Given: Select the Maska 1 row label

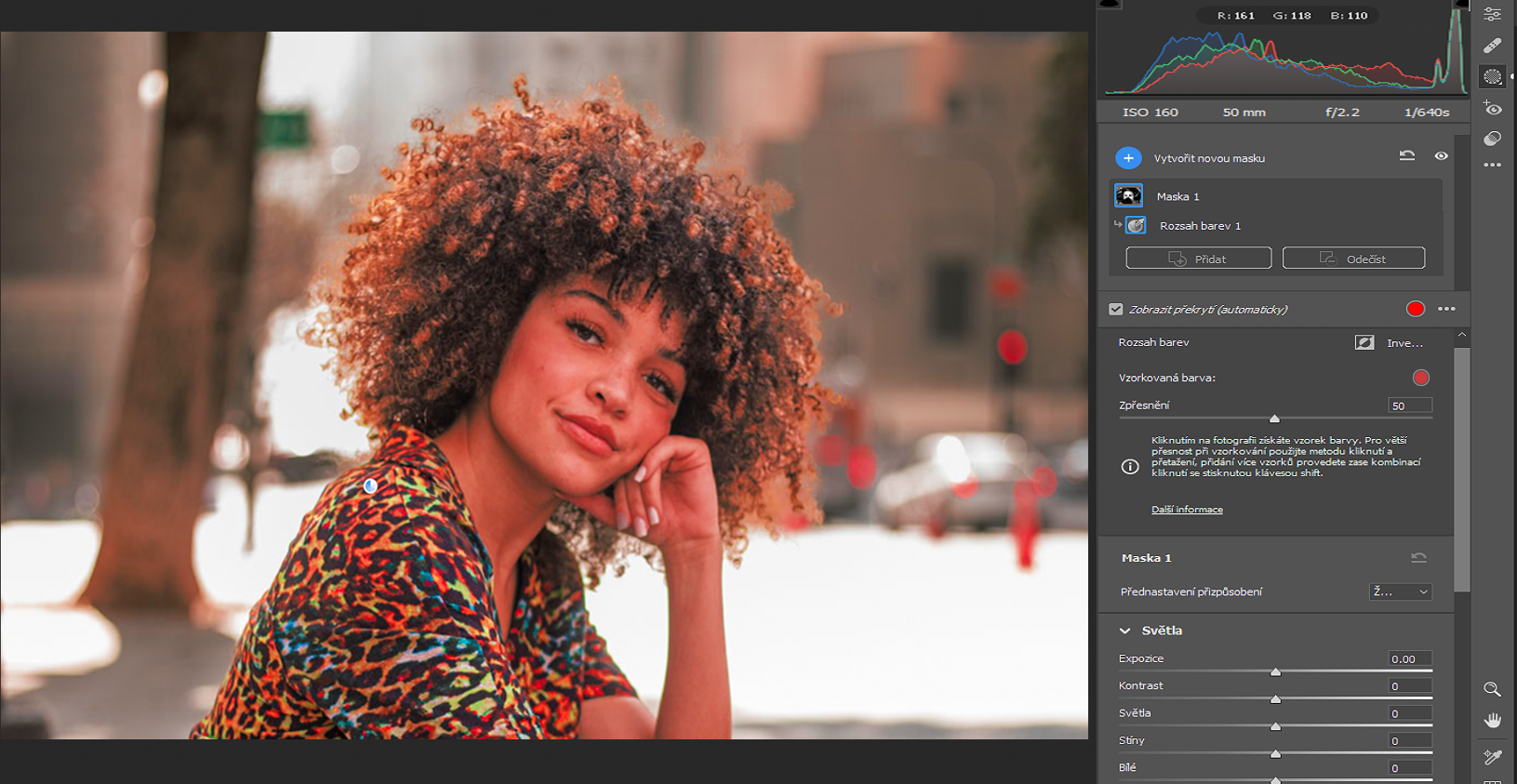Looking at the screenshot, I should 1178,197.
